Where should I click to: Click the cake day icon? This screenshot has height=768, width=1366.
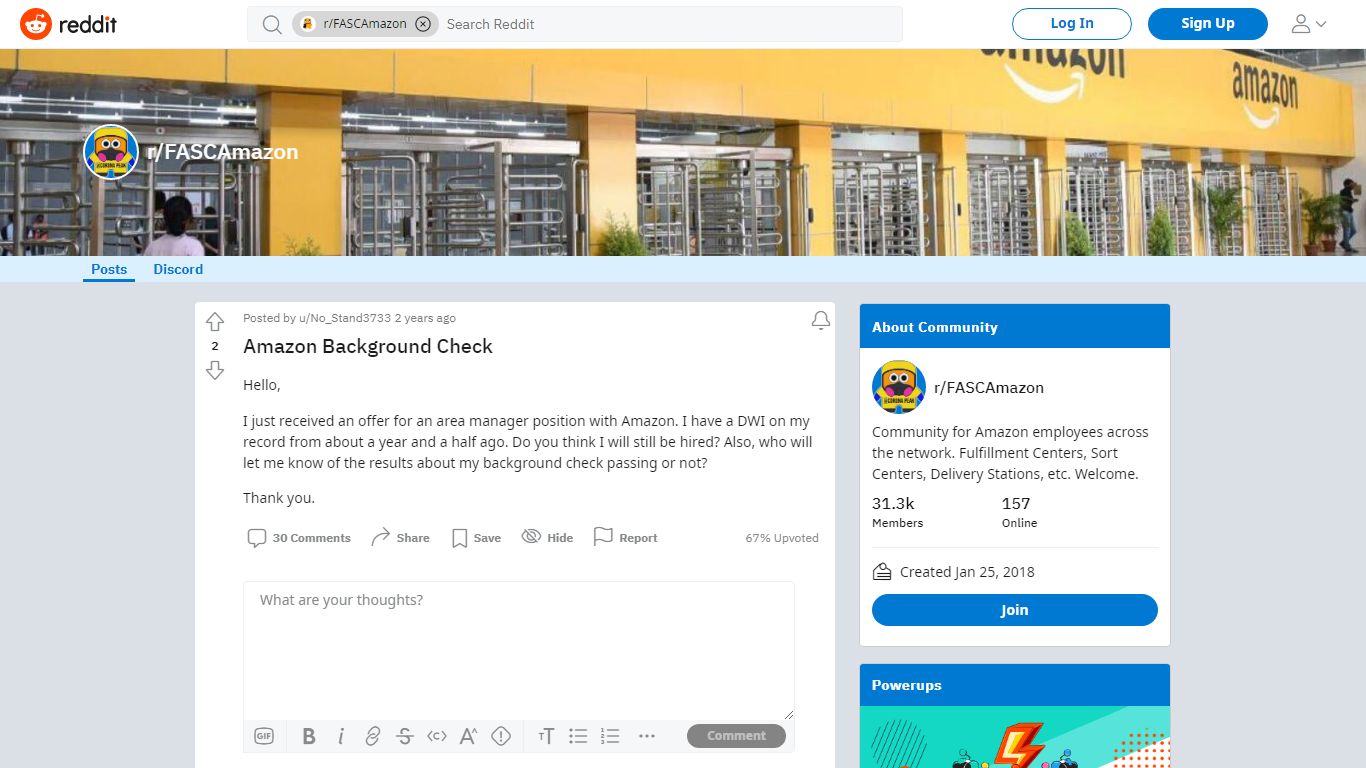coord(882,572)
